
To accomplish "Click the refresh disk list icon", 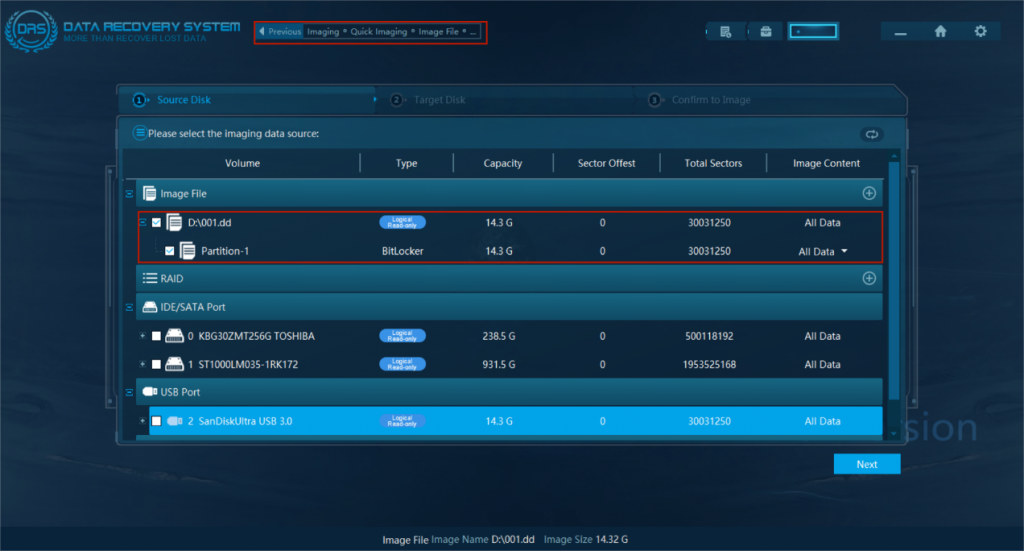I will coord(870,134).
